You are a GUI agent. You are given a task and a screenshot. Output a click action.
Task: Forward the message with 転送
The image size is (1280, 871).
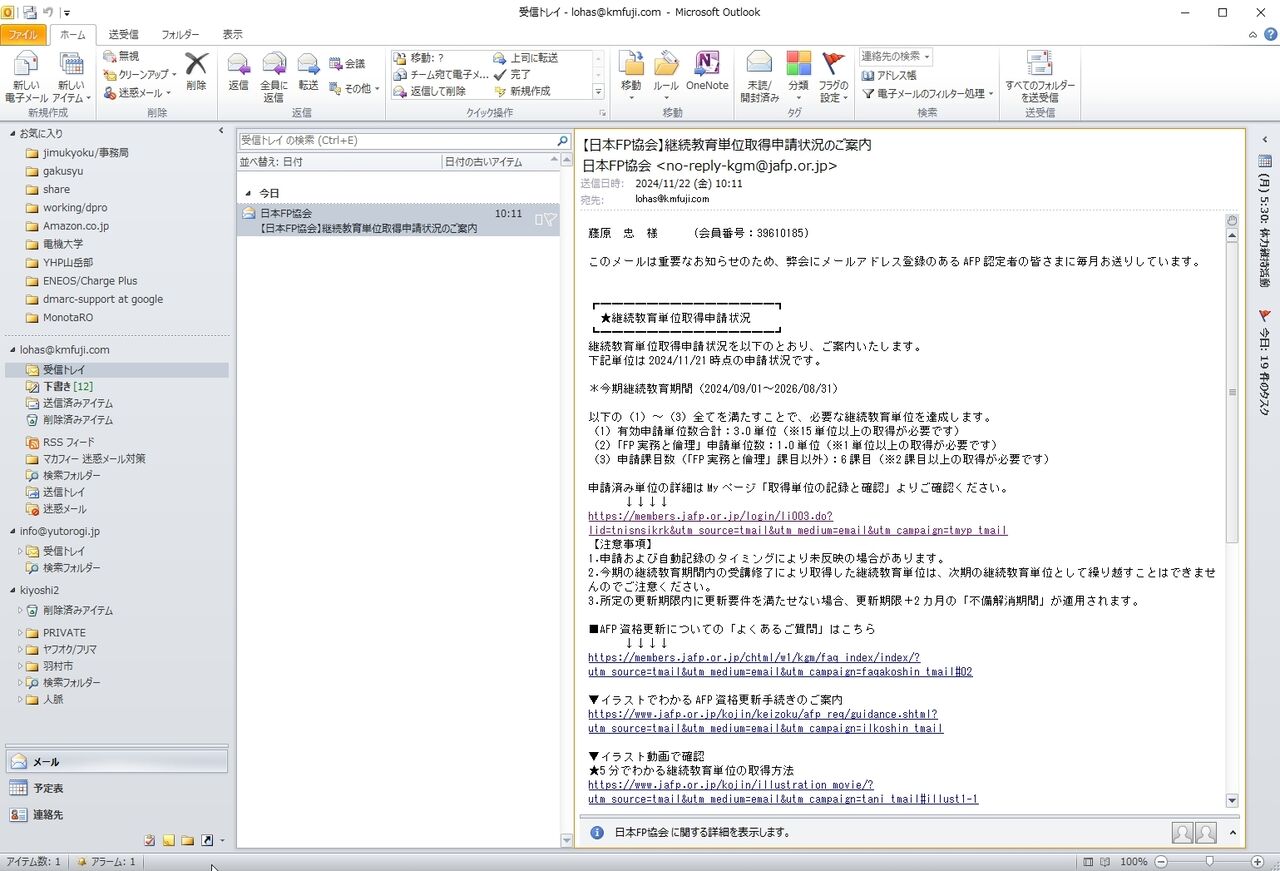pos(308,72)
